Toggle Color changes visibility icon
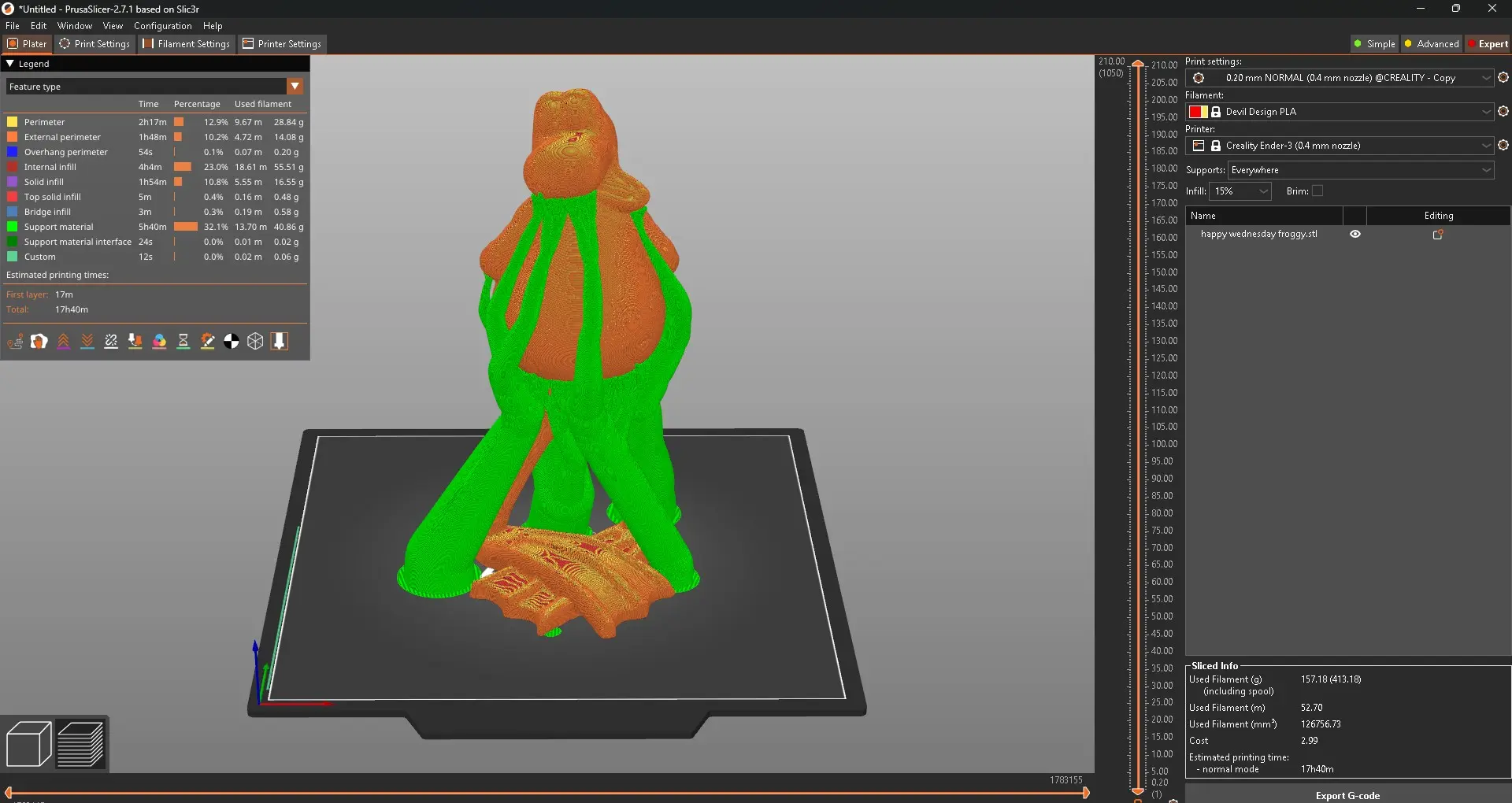The image size is (1512, 803). [x=159, y=342]
